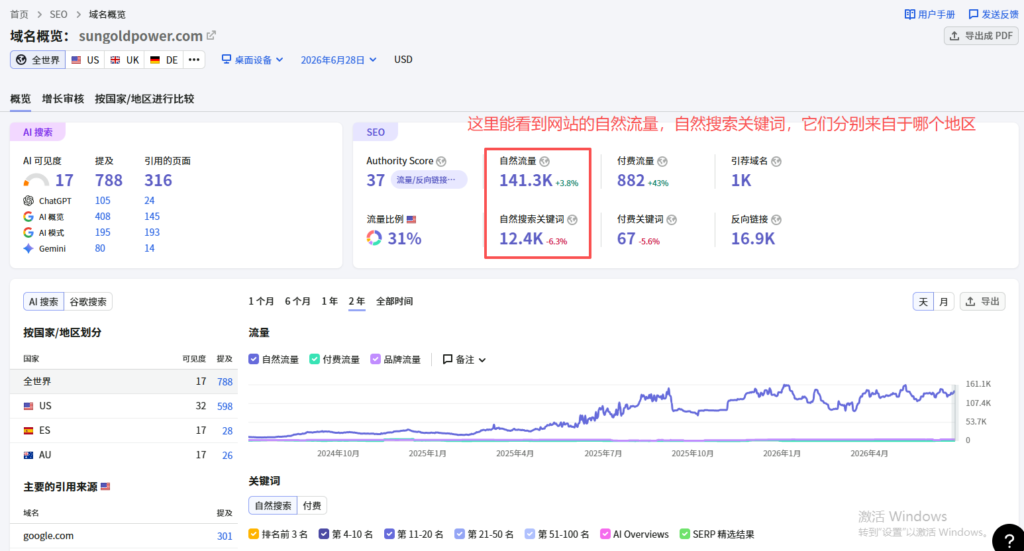Toggle the 第 4-10 名 checkbox
Screen dimensions: 1024x551
coord(324,534)
